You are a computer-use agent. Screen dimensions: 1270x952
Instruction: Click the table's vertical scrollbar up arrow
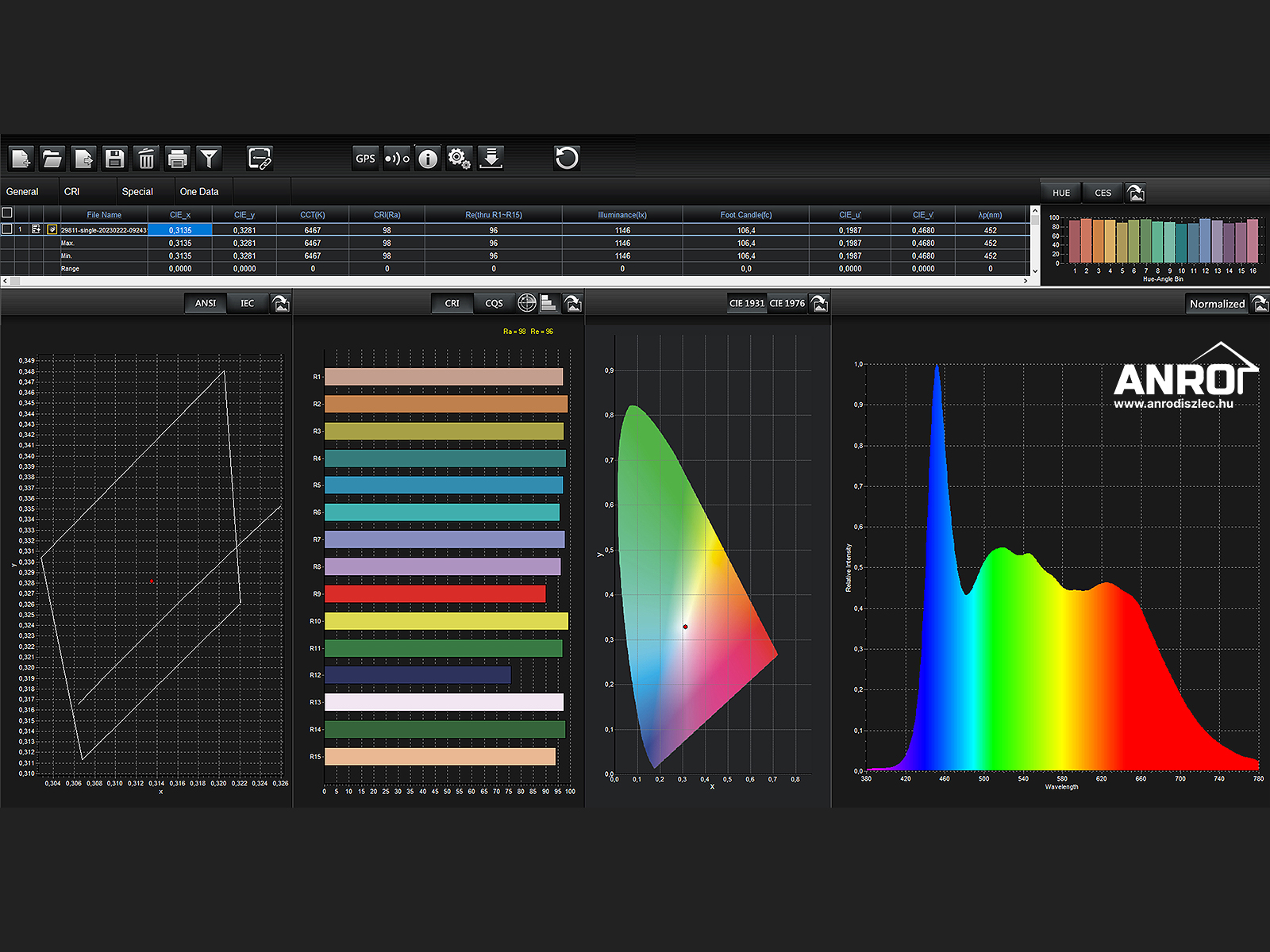(x=1034, y=212)
